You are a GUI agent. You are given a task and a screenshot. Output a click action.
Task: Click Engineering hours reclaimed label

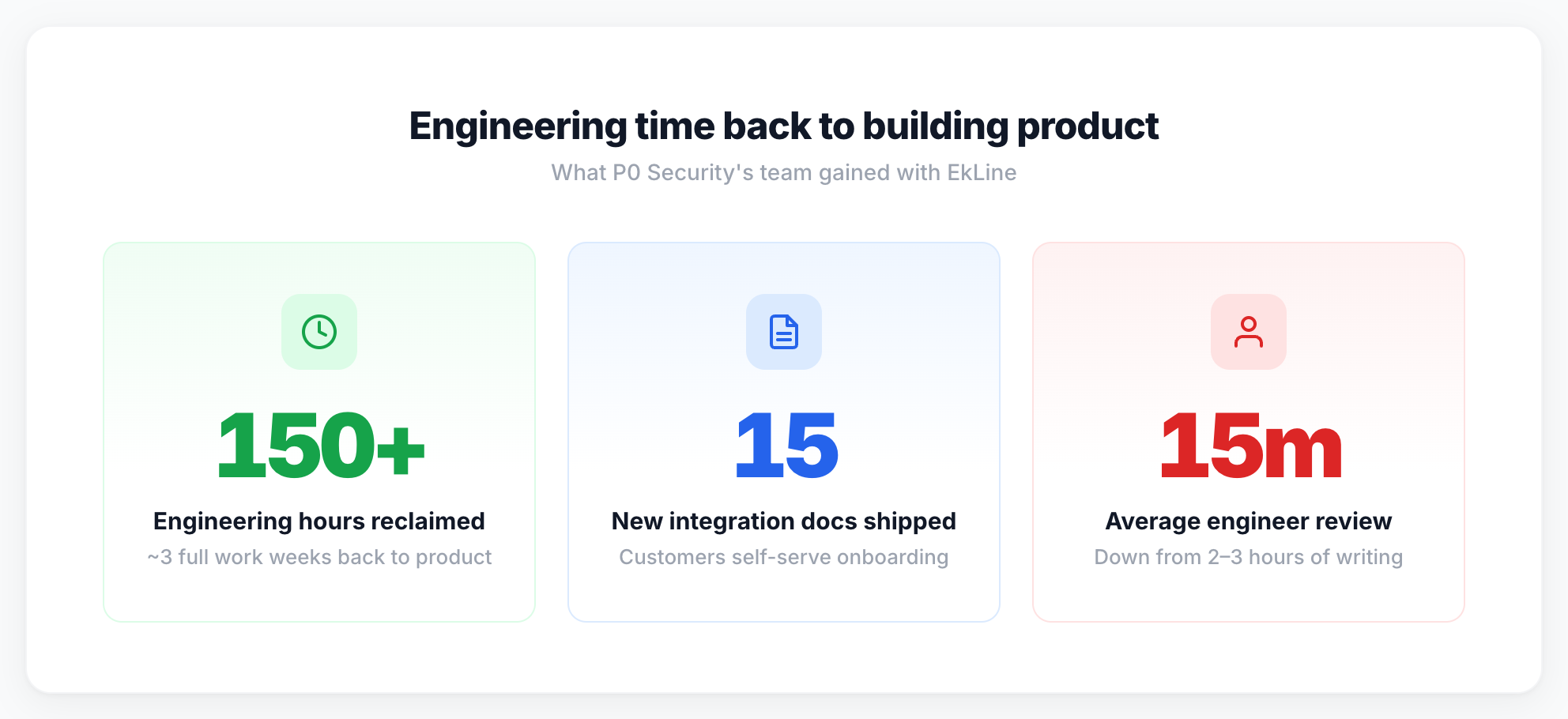click(319, 521)
